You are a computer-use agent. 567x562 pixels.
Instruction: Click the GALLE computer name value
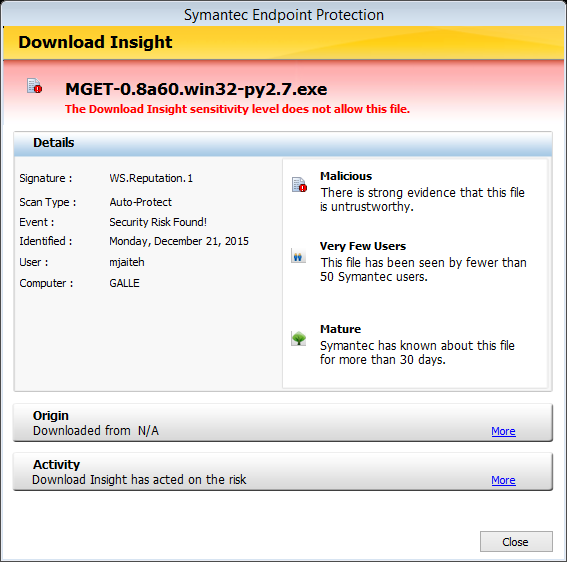tap(124, 283)
